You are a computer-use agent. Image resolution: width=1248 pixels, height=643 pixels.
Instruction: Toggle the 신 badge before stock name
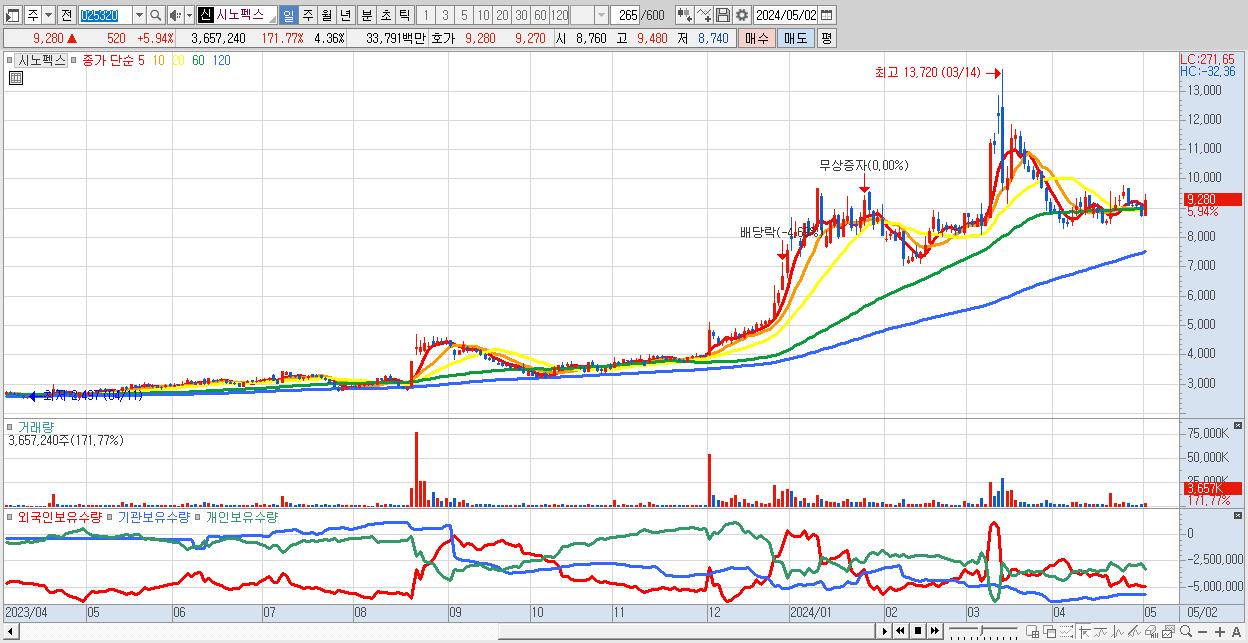(205, 15)
